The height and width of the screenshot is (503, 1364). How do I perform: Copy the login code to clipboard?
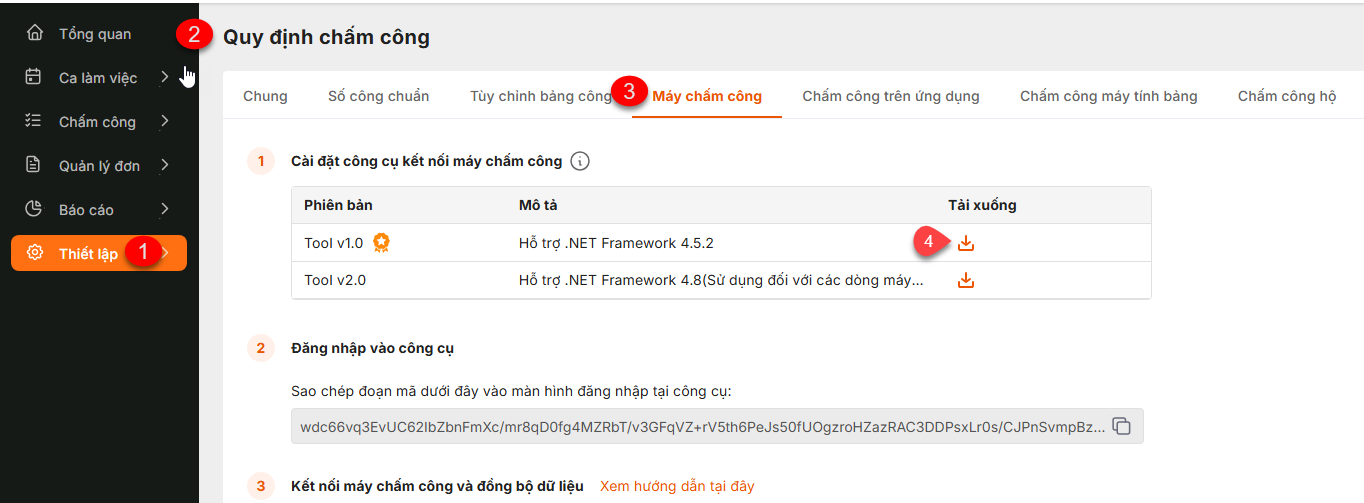[x=1122, y=426]
